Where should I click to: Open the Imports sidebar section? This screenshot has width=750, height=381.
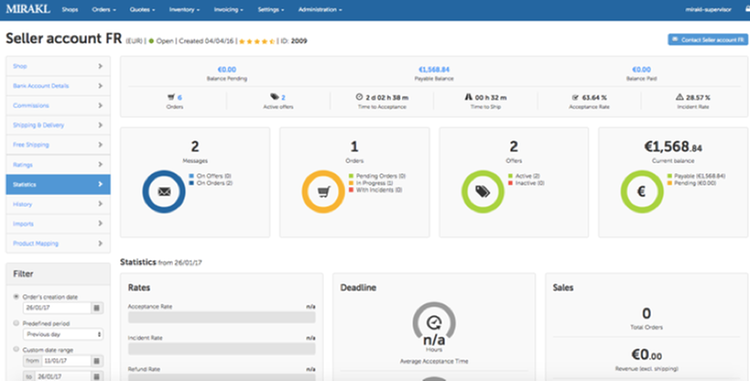pos(58,224)
